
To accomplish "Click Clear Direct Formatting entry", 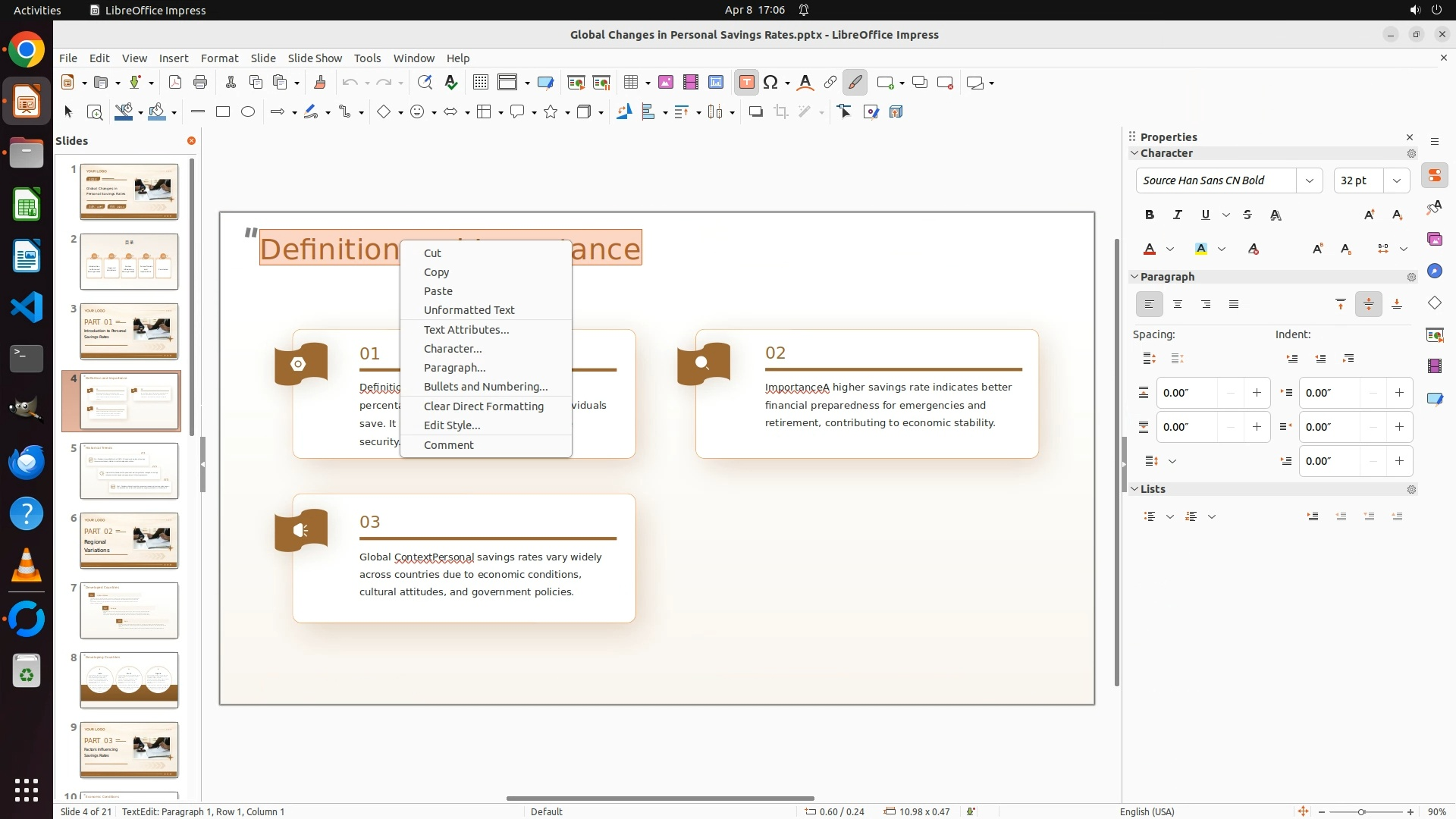I will pos(483,406).
